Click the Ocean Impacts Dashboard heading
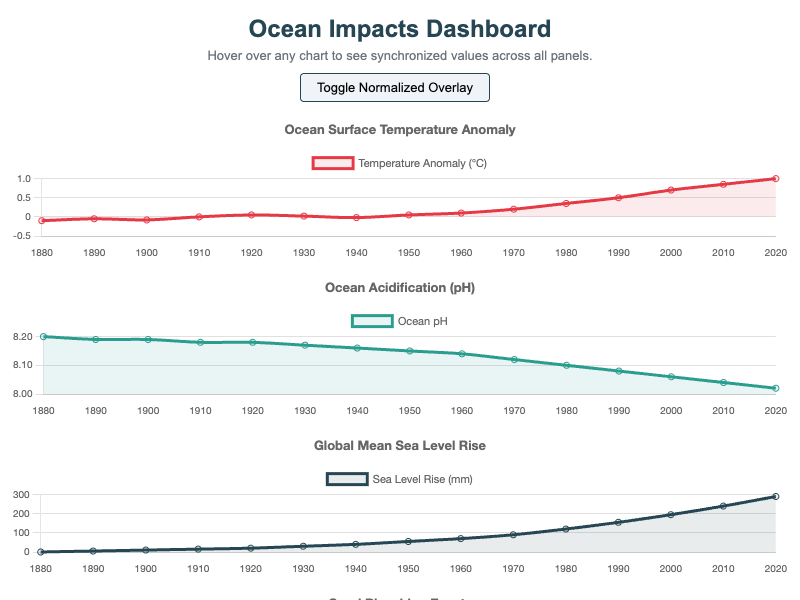 pyautogui.click(x=399, y=29)
